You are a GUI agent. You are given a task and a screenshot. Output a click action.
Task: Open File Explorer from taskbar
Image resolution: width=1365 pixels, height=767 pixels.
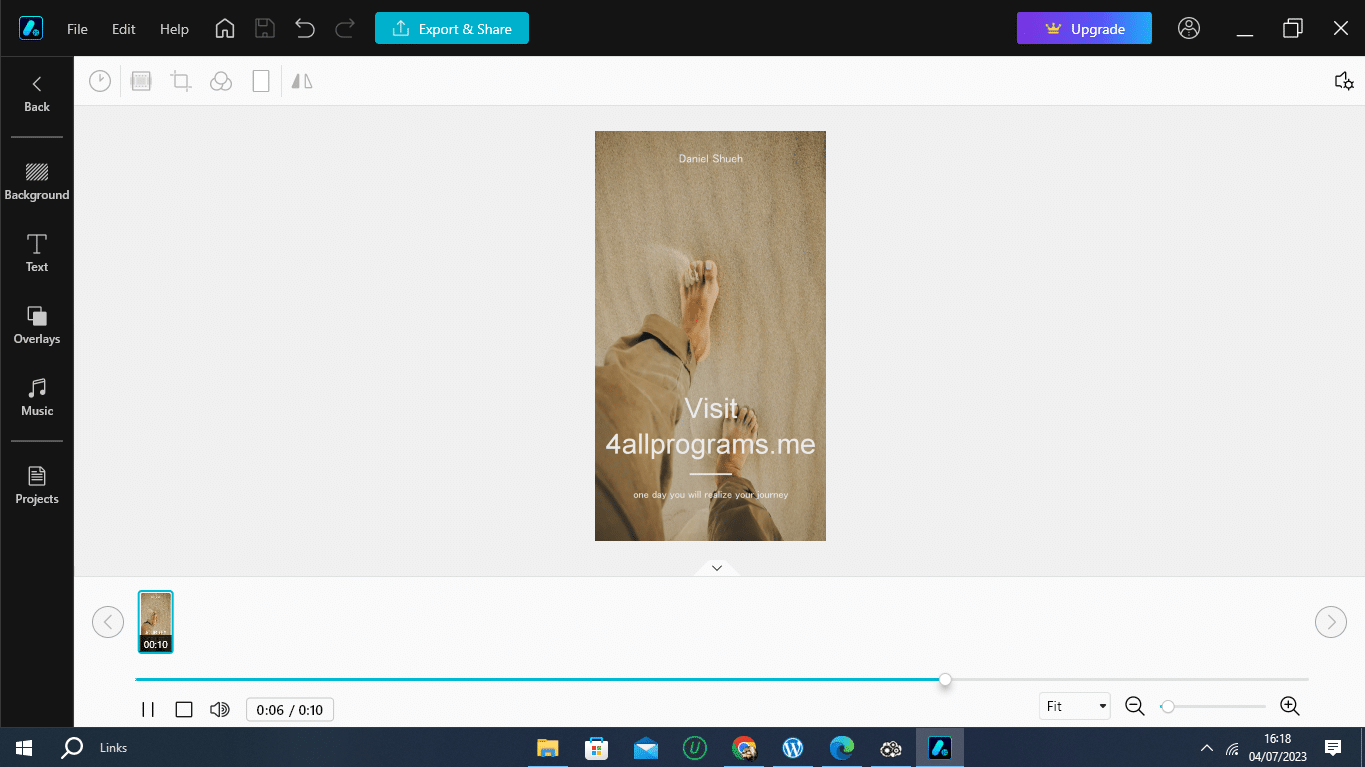(x=547, y=747)
